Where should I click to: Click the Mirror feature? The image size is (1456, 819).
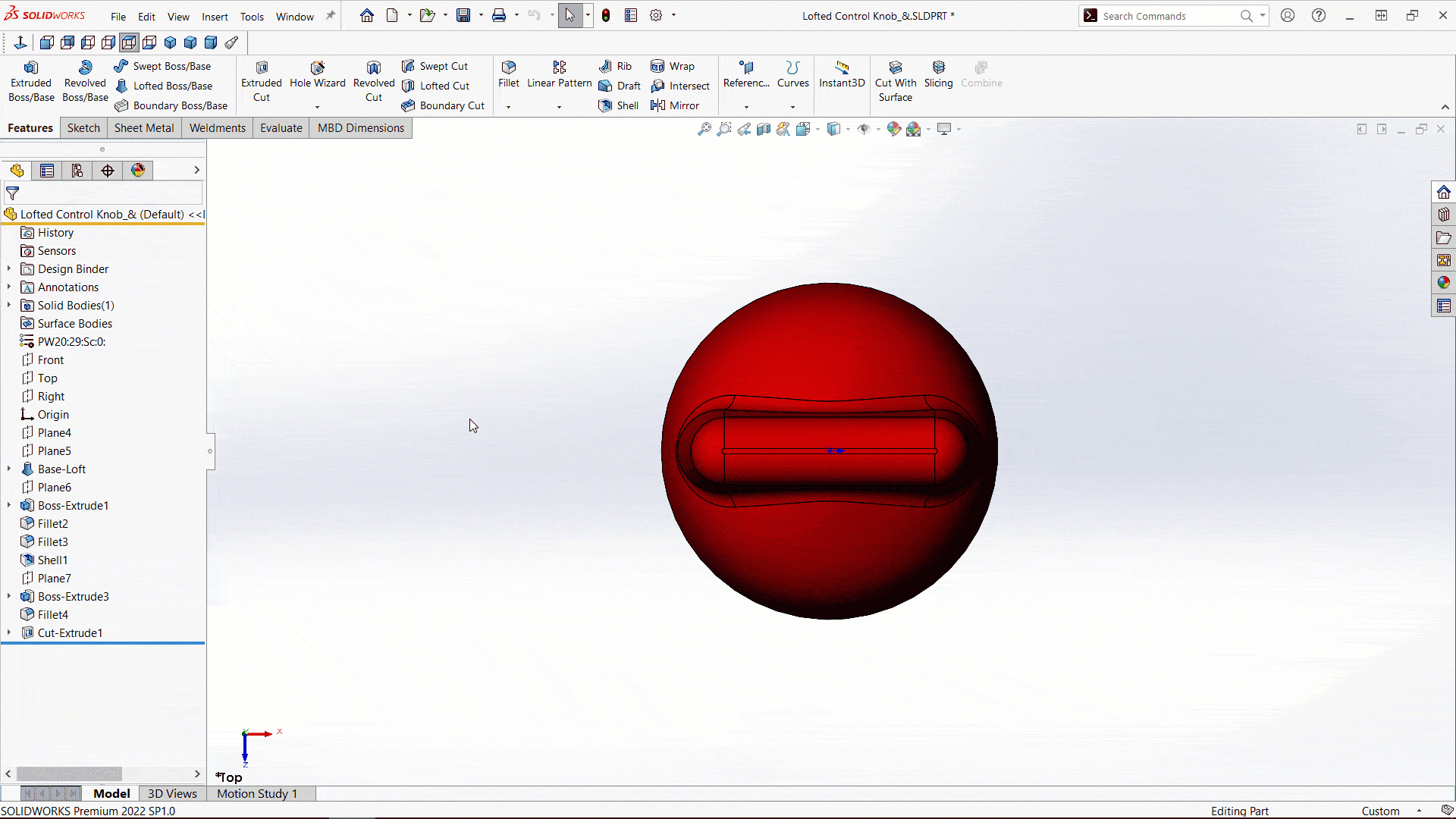(x=675, y=105)
